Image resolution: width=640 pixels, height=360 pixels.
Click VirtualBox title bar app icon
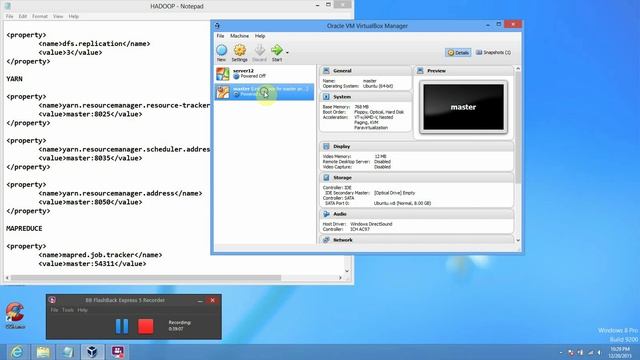tap(217, 26)
